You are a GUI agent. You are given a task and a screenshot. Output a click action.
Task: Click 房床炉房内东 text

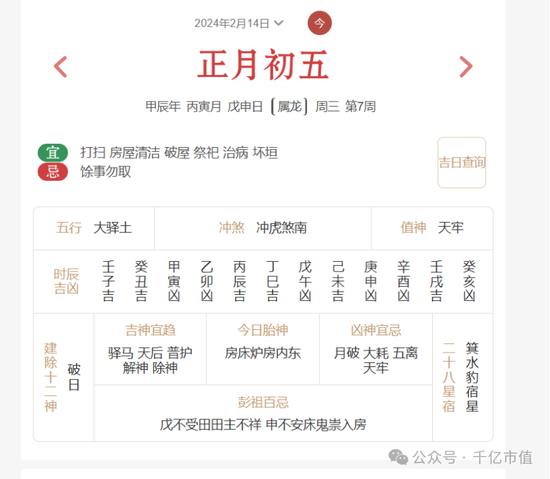coord(263,353)
